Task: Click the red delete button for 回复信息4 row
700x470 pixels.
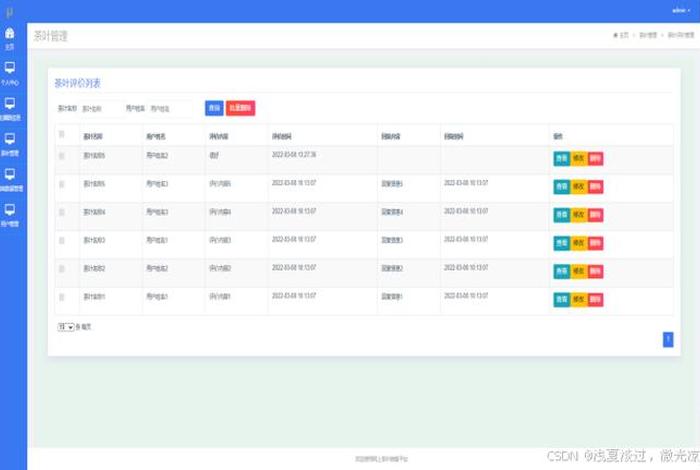Action: point(595,215)
